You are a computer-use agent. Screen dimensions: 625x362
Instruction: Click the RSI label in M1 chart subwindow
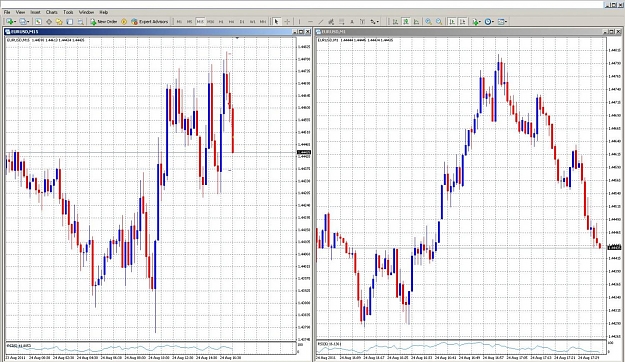329,344
